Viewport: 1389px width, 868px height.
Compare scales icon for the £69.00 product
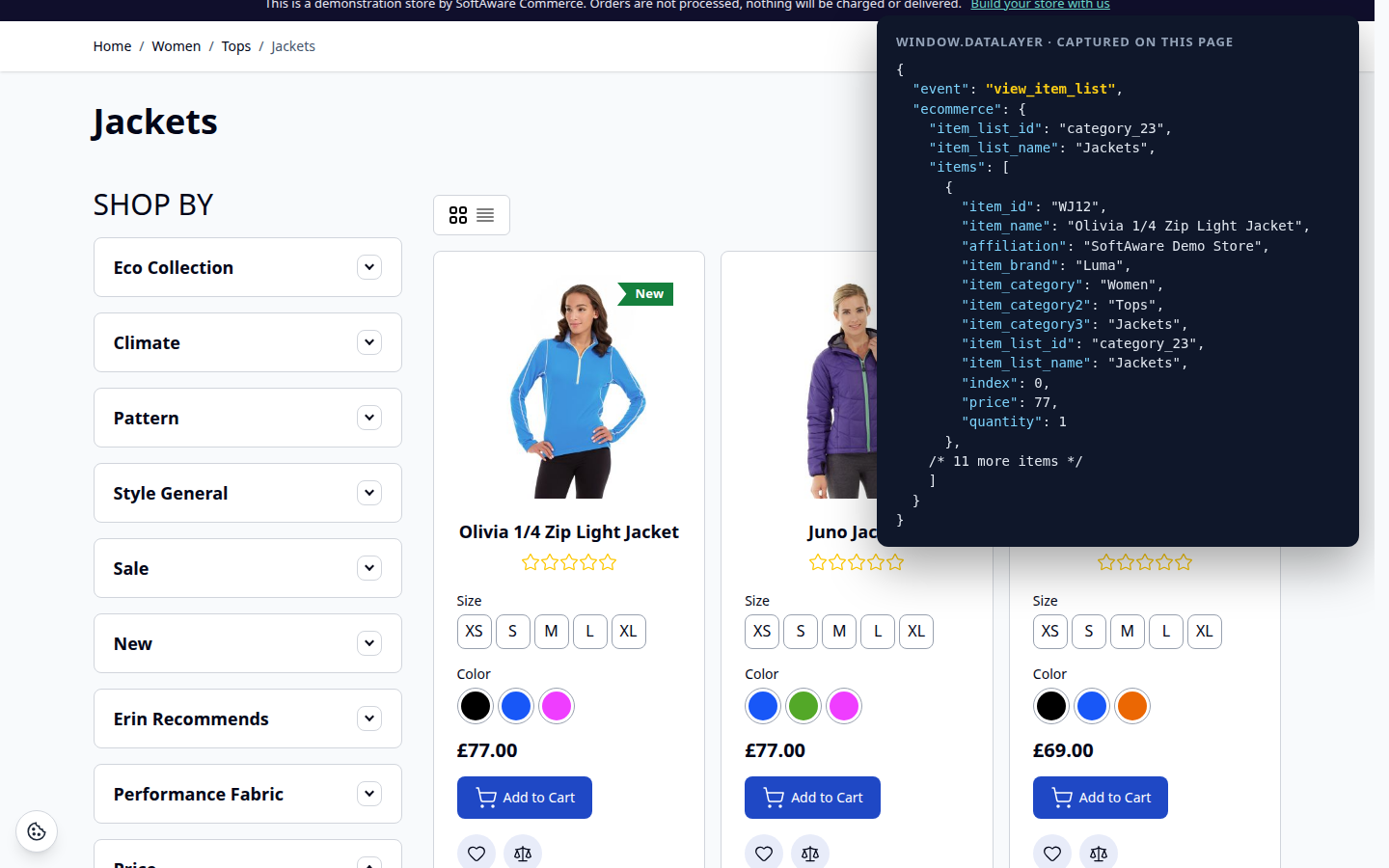(1099, 853)
